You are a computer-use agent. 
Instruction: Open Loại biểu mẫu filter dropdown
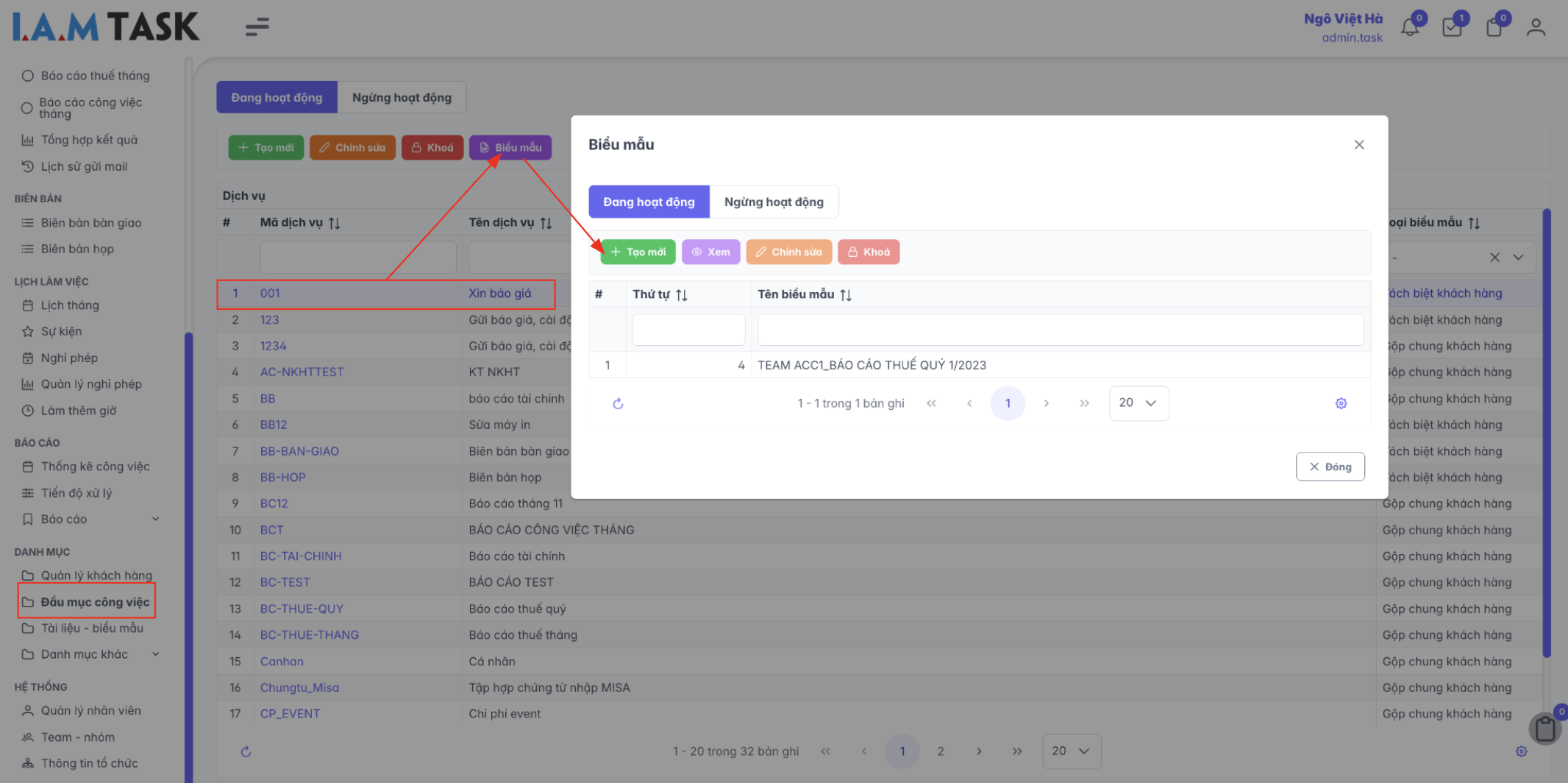click(x=1518, y=258)
